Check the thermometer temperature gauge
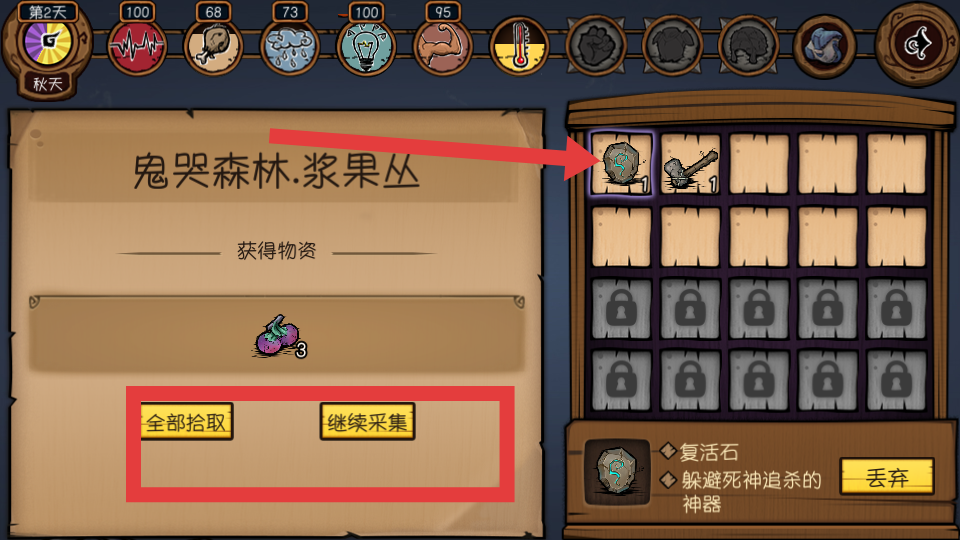This screenshot has width=960, height=540. tap(519, 47)
